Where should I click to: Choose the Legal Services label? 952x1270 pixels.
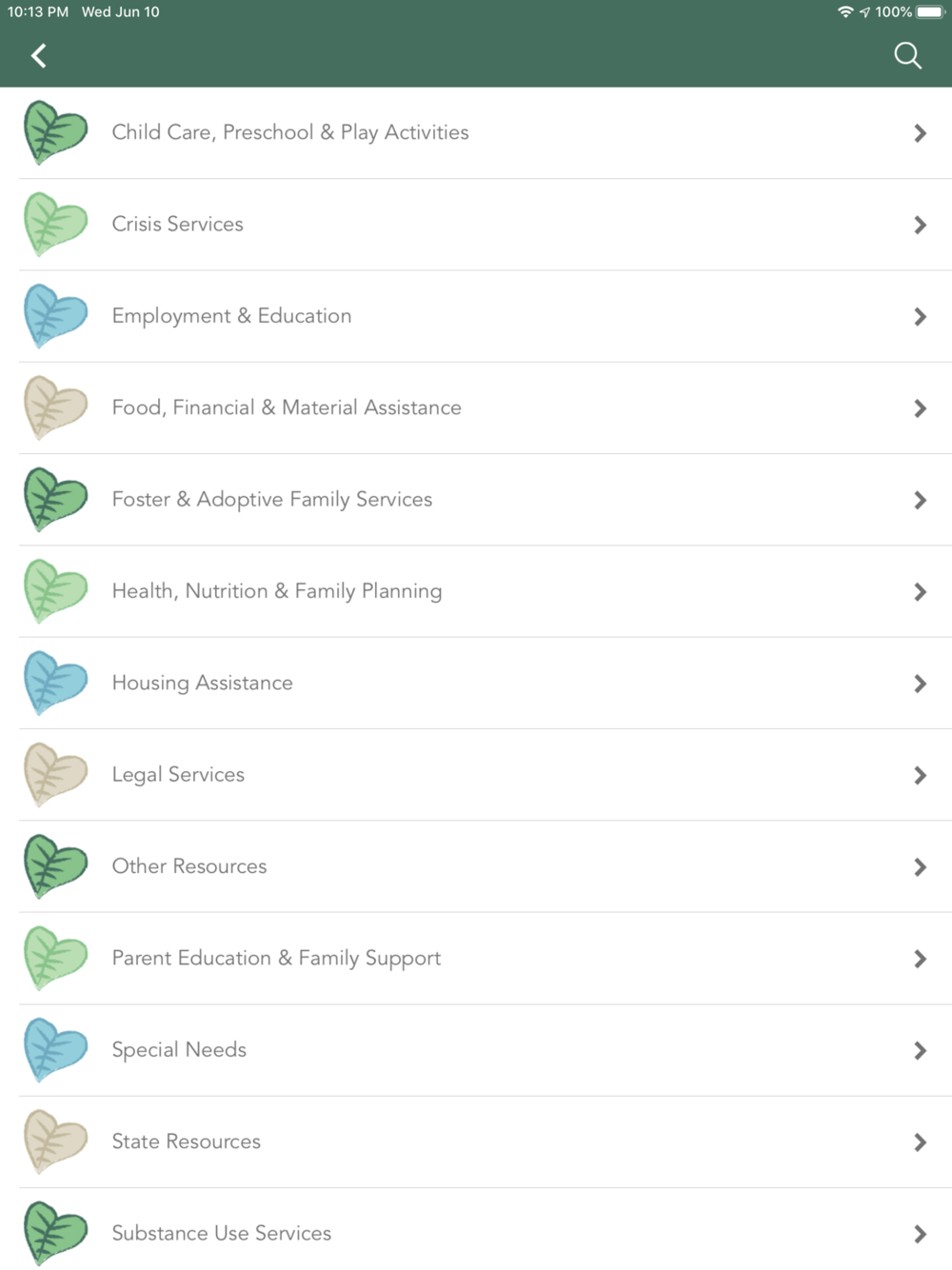(x=178, y=775)
